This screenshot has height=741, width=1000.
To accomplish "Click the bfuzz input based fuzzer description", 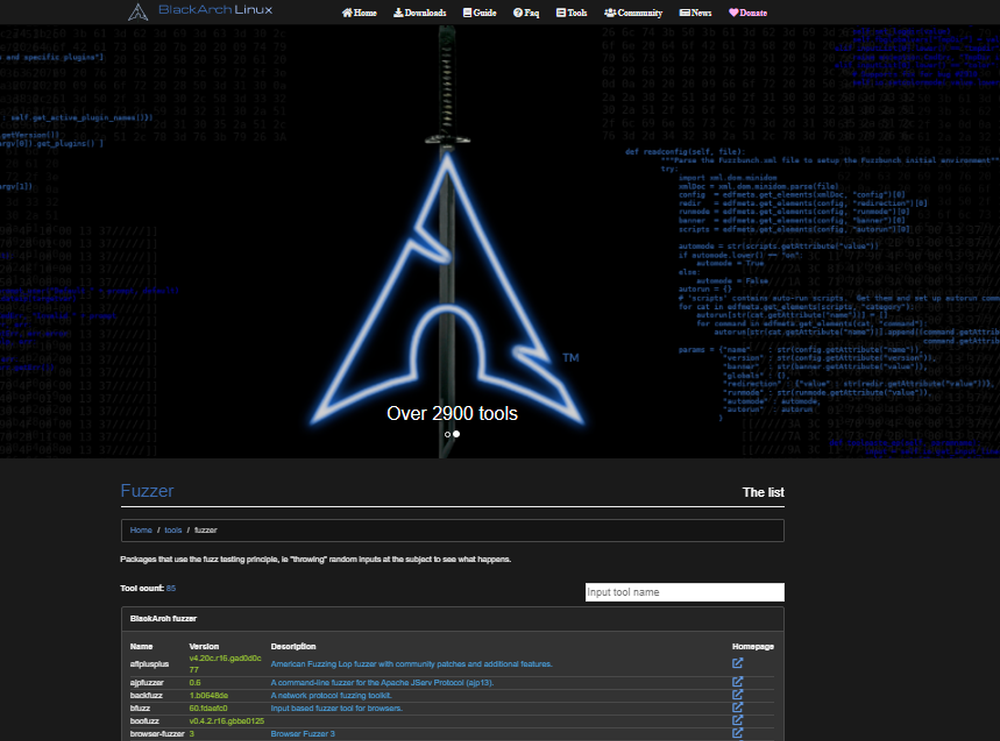I will click(x=336, y=708).
